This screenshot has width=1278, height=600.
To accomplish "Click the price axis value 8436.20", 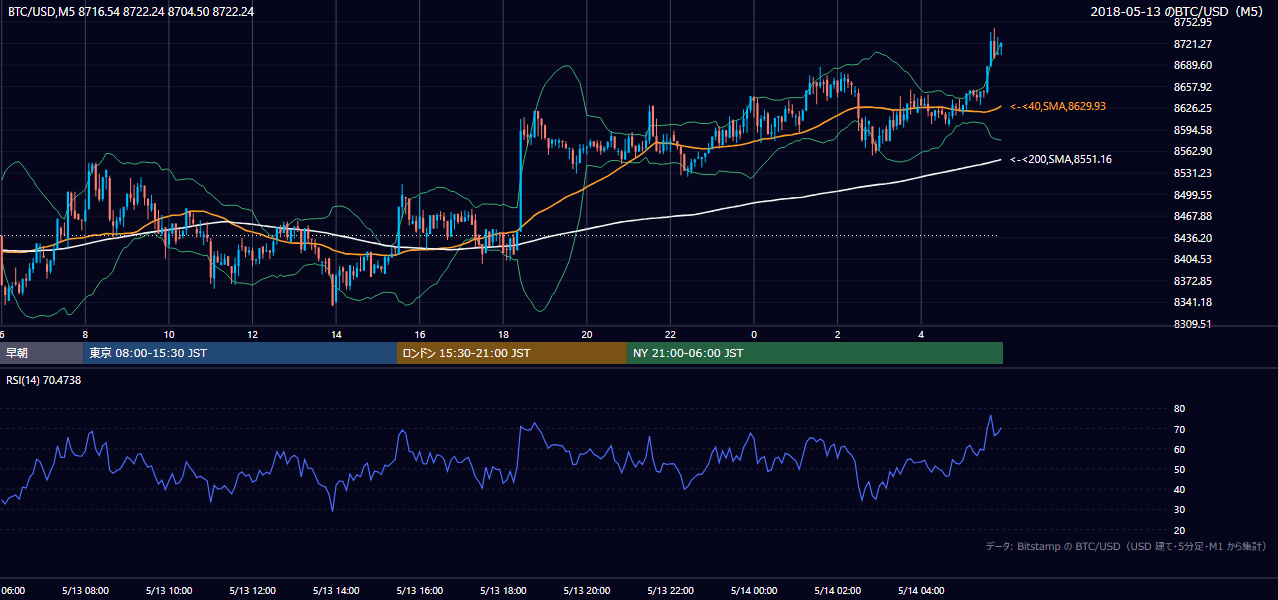I will [1193, 238].
